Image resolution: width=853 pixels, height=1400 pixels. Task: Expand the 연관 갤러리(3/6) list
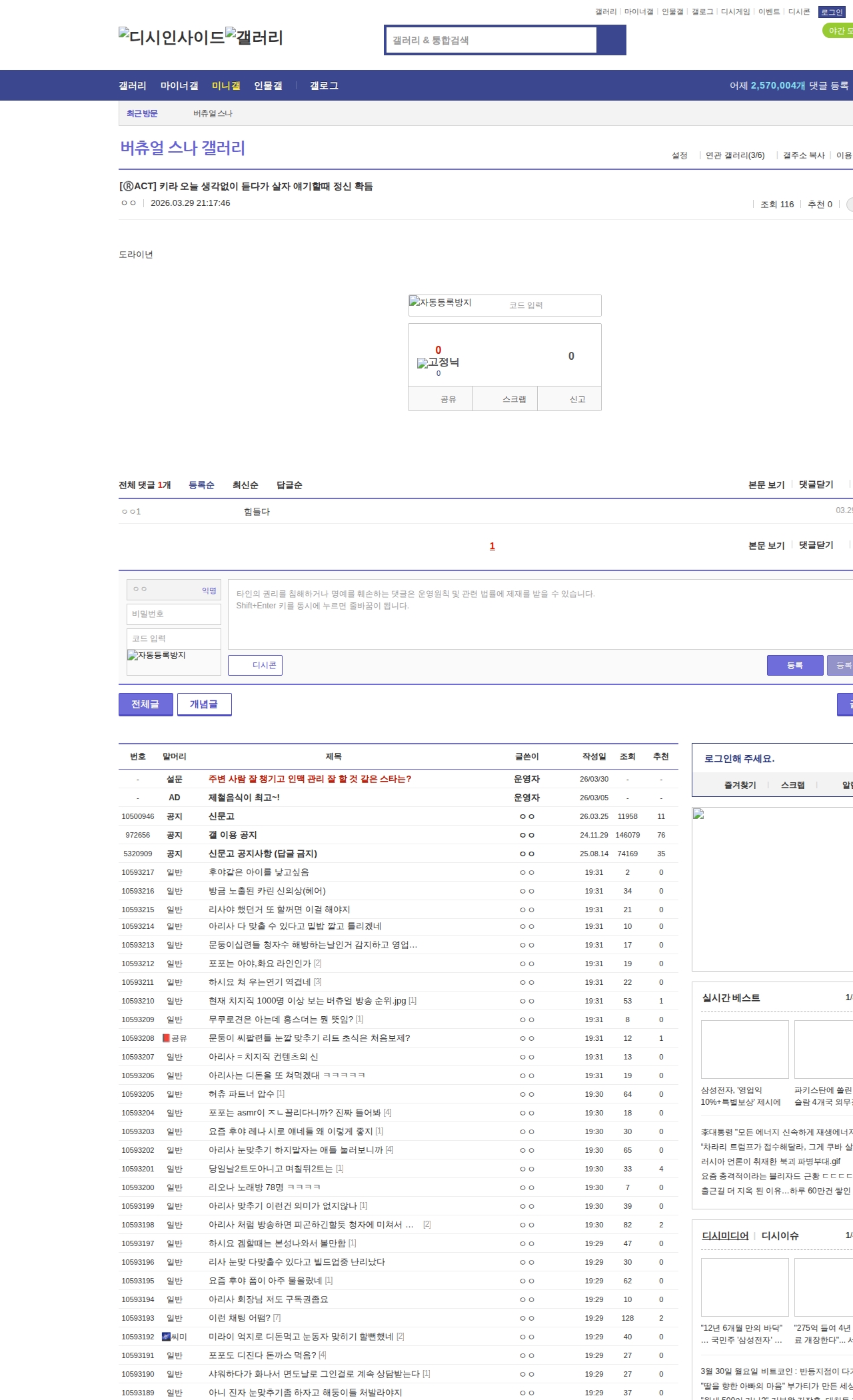734,155
